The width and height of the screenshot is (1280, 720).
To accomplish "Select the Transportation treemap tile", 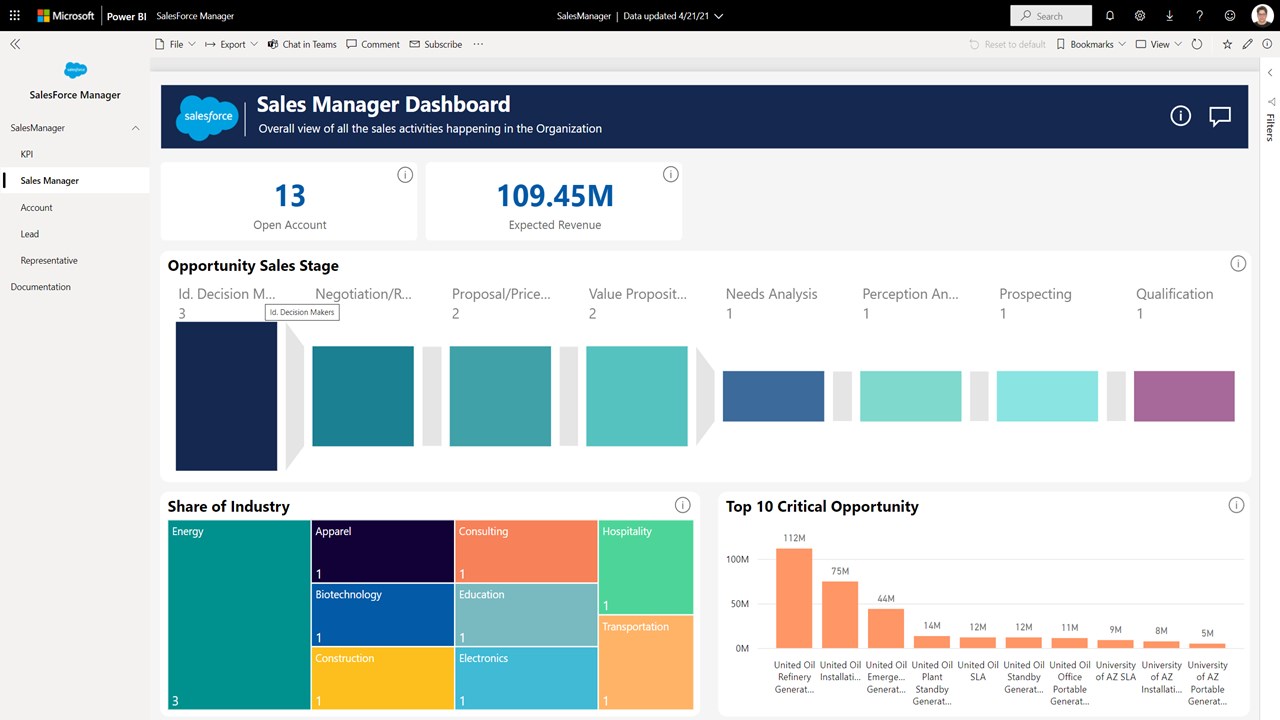I will click(647, 663).
